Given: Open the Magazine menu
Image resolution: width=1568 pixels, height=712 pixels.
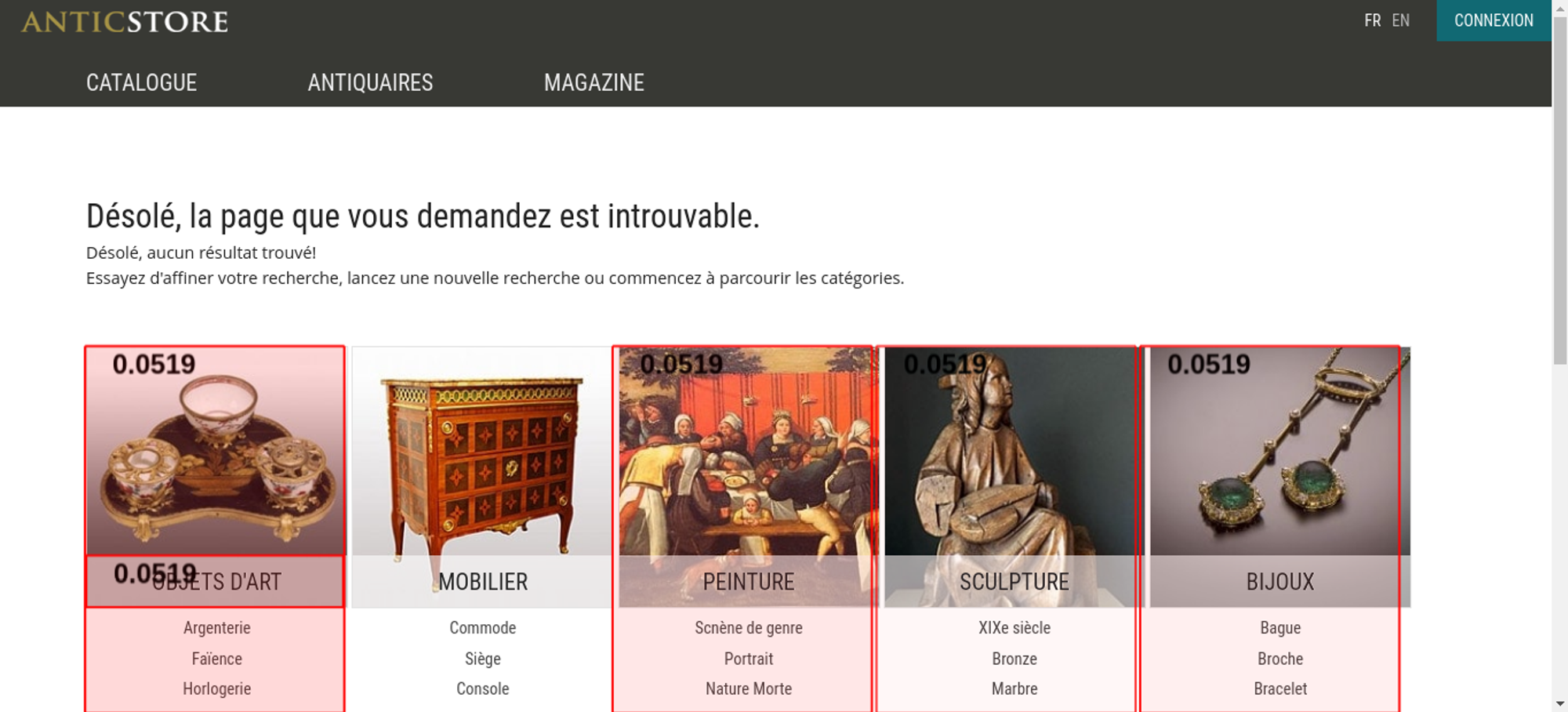Looking at the screenshot, I should tap(594, 82).
